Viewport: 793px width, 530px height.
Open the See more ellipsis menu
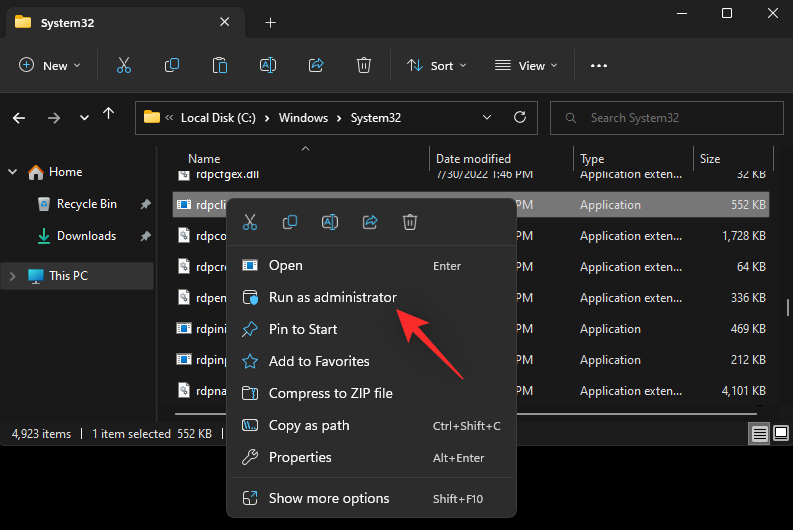(x=599, y=65)
